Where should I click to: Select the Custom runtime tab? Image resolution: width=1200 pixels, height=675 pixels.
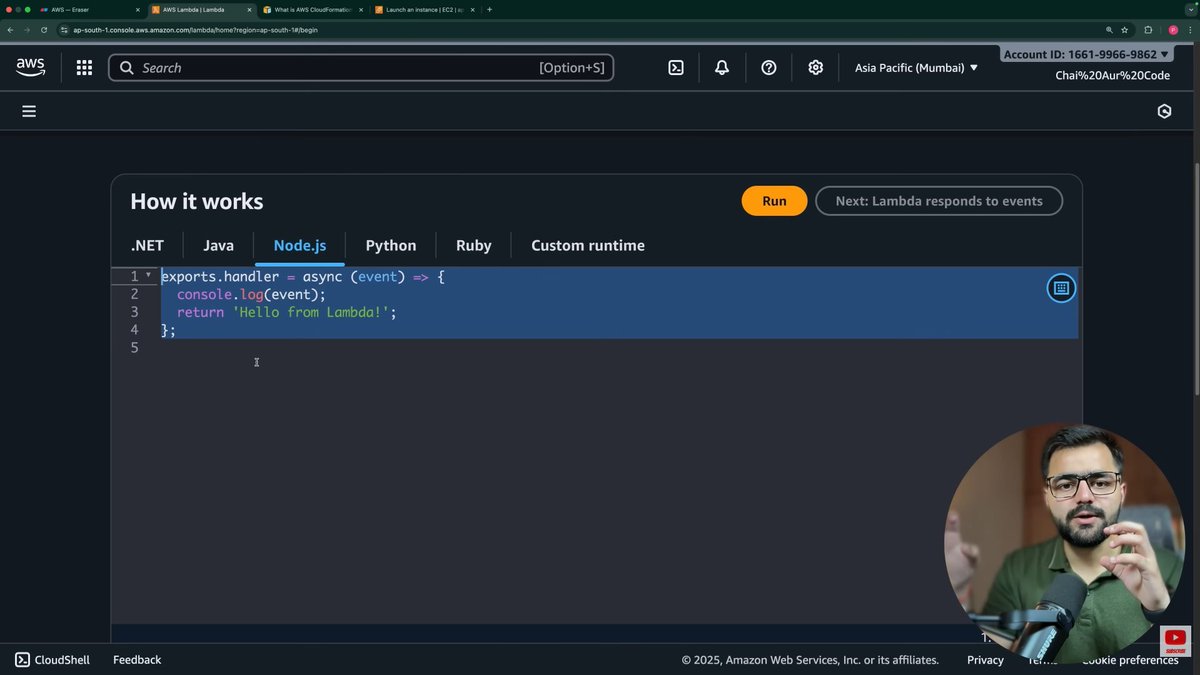(588, 246)
